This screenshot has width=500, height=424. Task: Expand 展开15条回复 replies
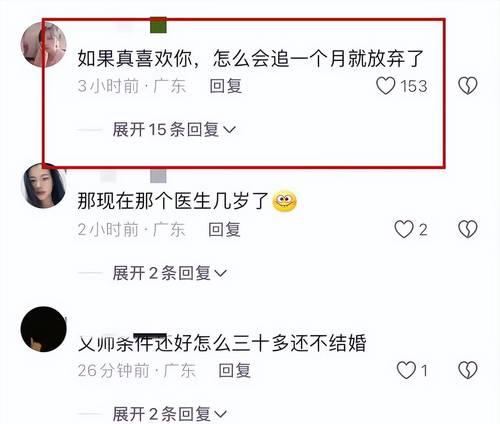pyautogui.click(x=174, y=129)
